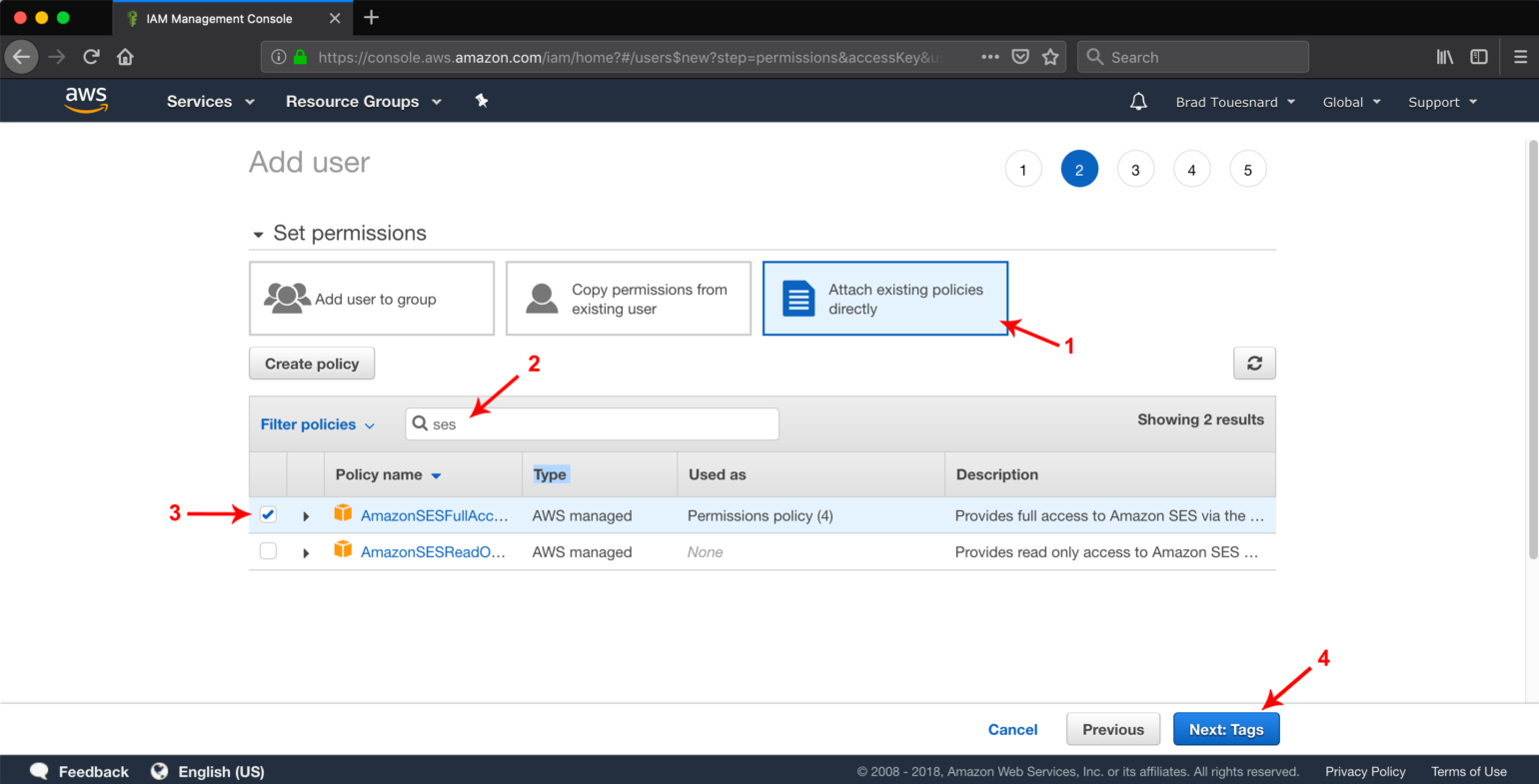Sort by Policy name column header
The height and width of the screenshot is (784, 1539).
[x=389, y=475]
